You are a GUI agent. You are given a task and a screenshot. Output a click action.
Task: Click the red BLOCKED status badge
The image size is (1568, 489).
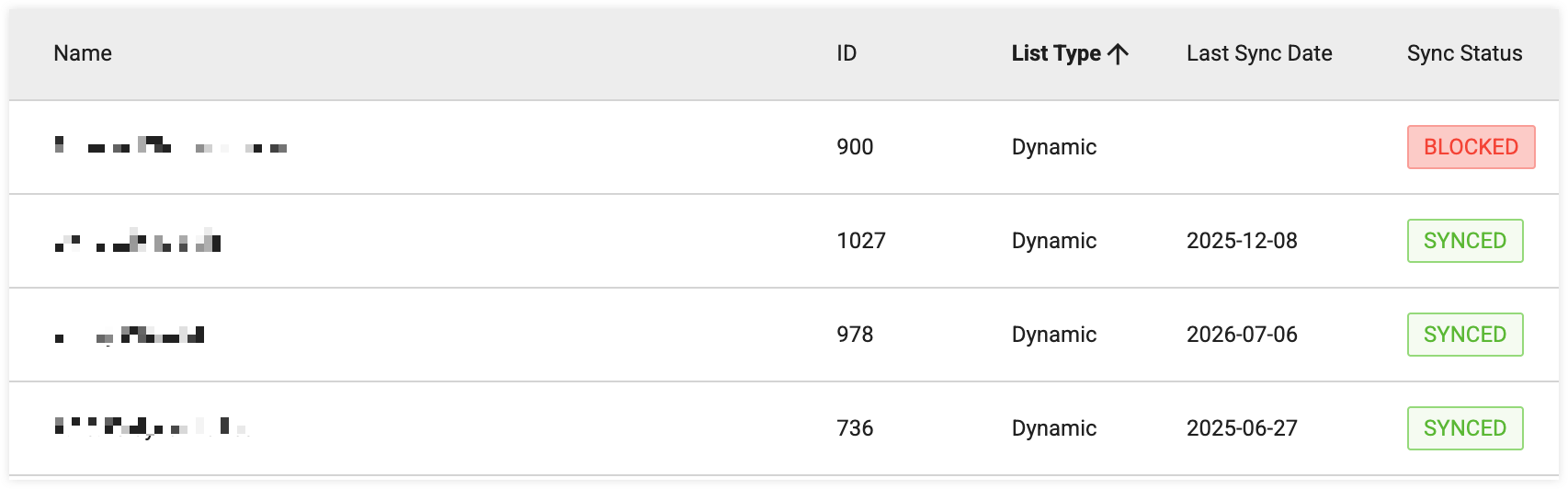[x=1471, y=147]
